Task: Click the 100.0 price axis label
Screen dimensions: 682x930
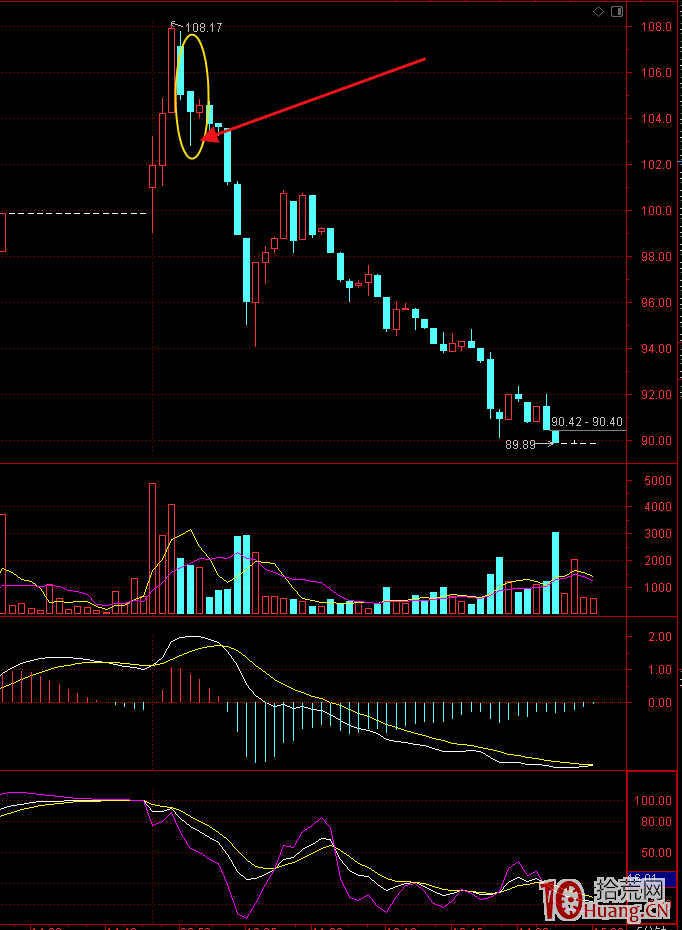Action: coord(656,211)
